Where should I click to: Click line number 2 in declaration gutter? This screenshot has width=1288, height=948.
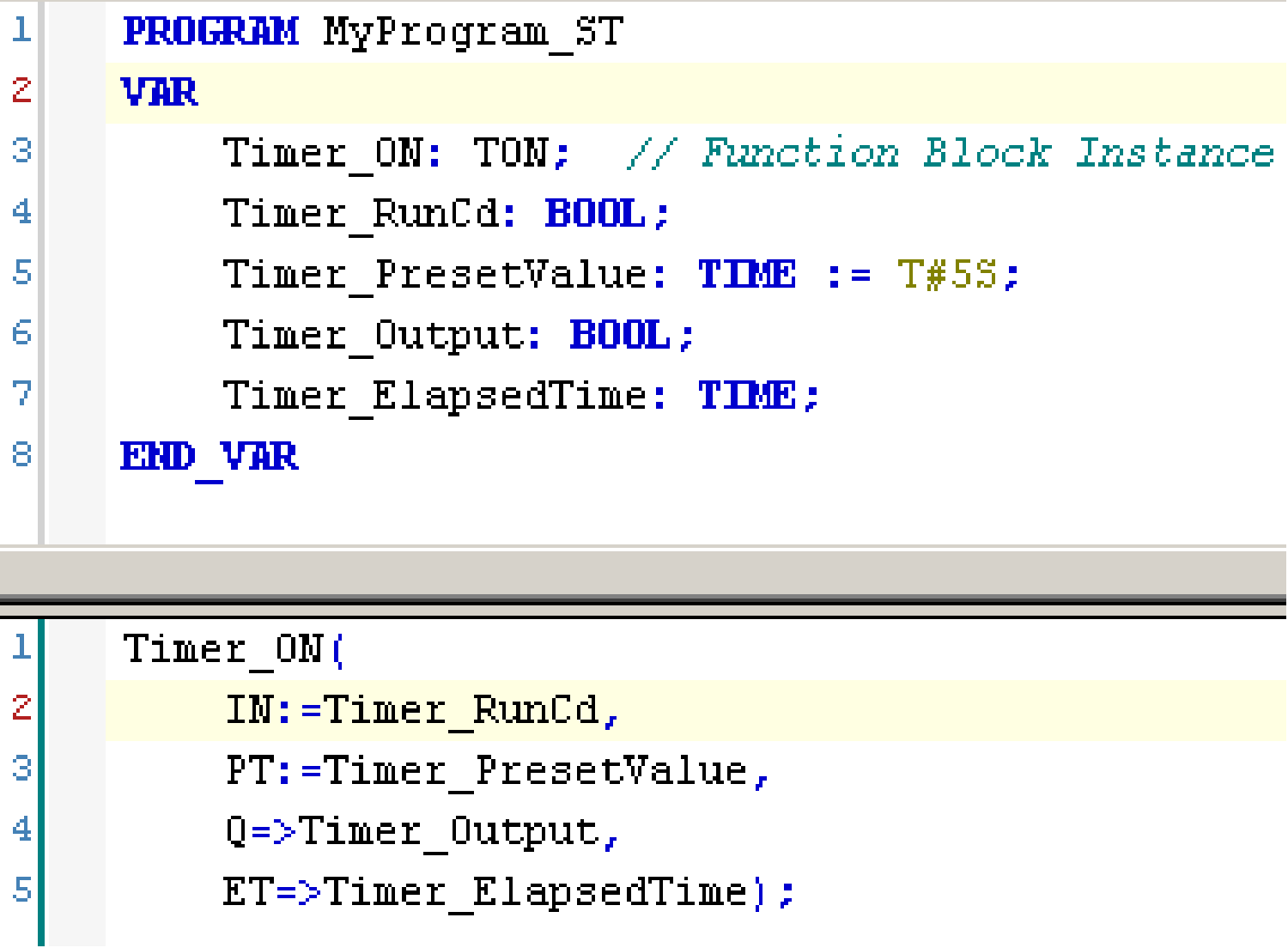tap(21, 90)
